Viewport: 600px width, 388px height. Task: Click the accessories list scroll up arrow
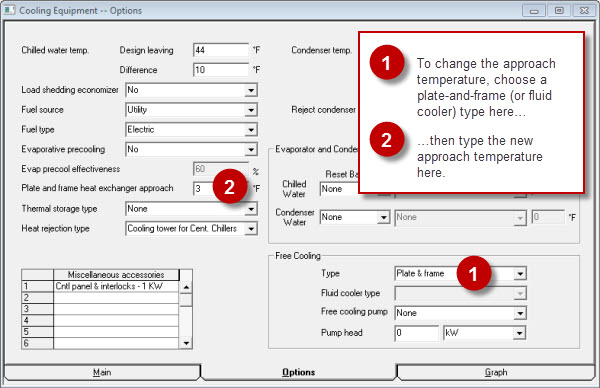(x=186, y=287)
